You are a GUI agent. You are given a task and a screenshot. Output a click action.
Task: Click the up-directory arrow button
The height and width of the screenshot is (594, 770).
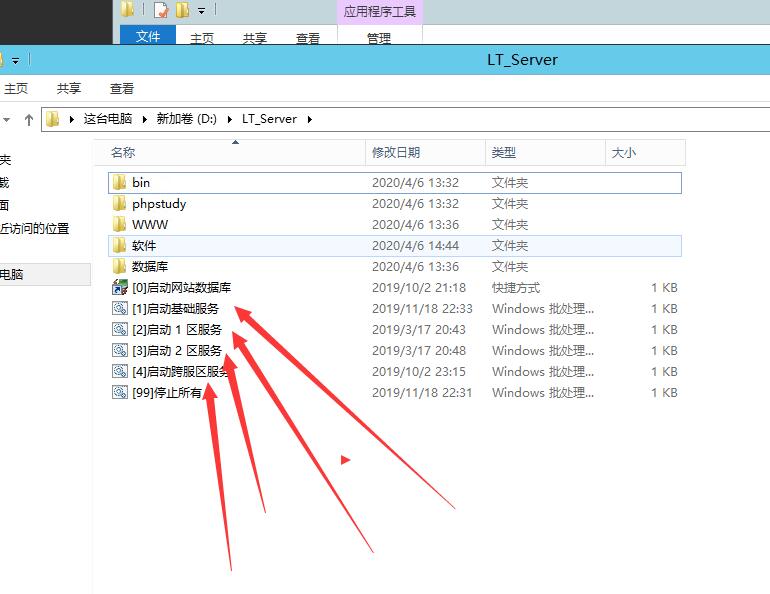[x=29, y=119]
